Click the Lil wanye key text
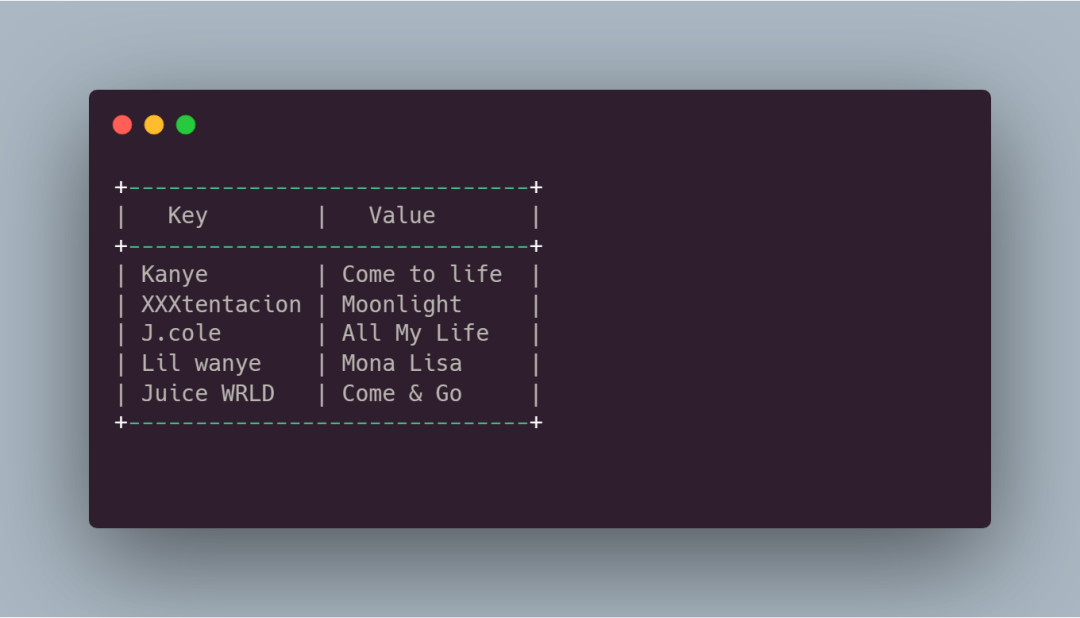The image size is (1080, 618). pyautogui.click(x=201, y=364)
